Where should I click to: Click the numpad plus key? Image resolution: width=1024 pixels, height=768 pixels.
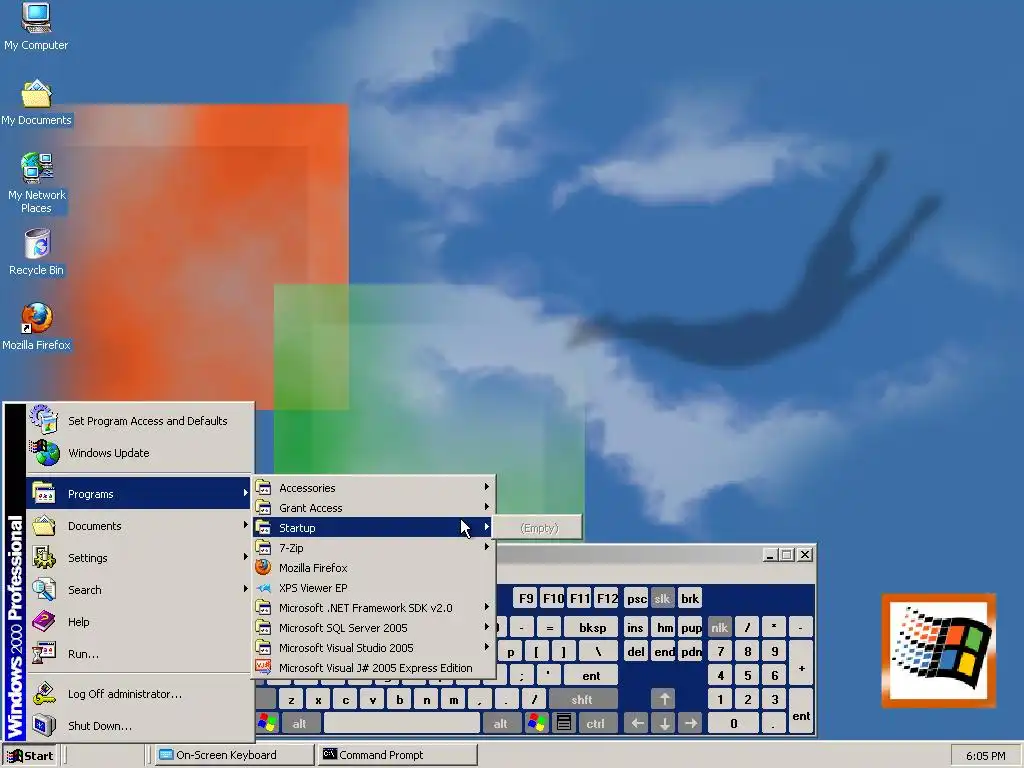tap(801, 663)
